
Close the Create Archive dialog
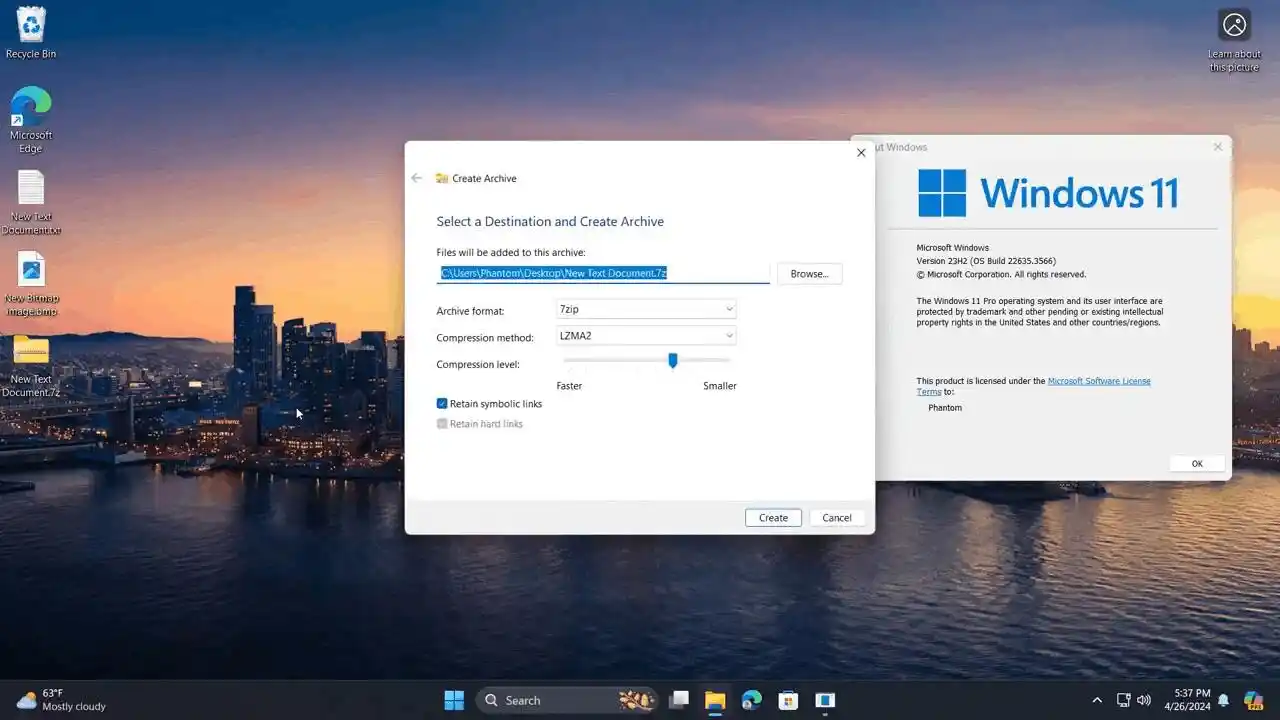click(861, 153)
